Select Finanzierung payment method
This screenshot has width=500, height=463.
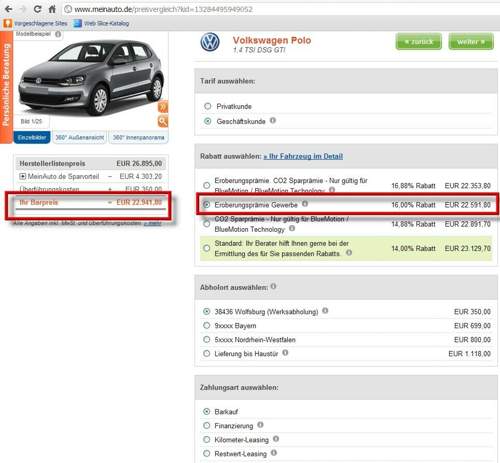(x=207, y=426)
